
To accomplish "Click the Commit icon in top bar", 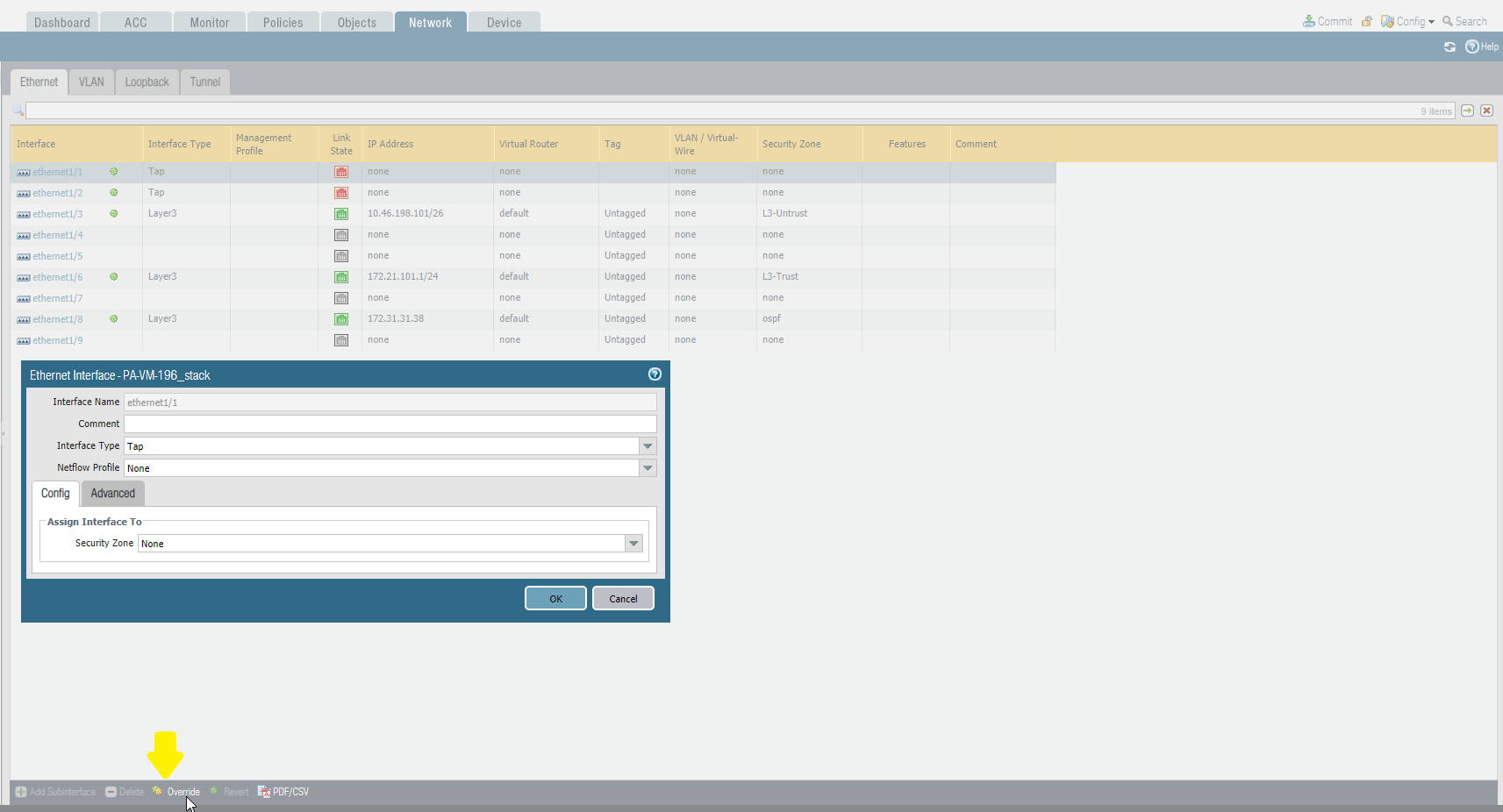I will [x=1309, y=22].
